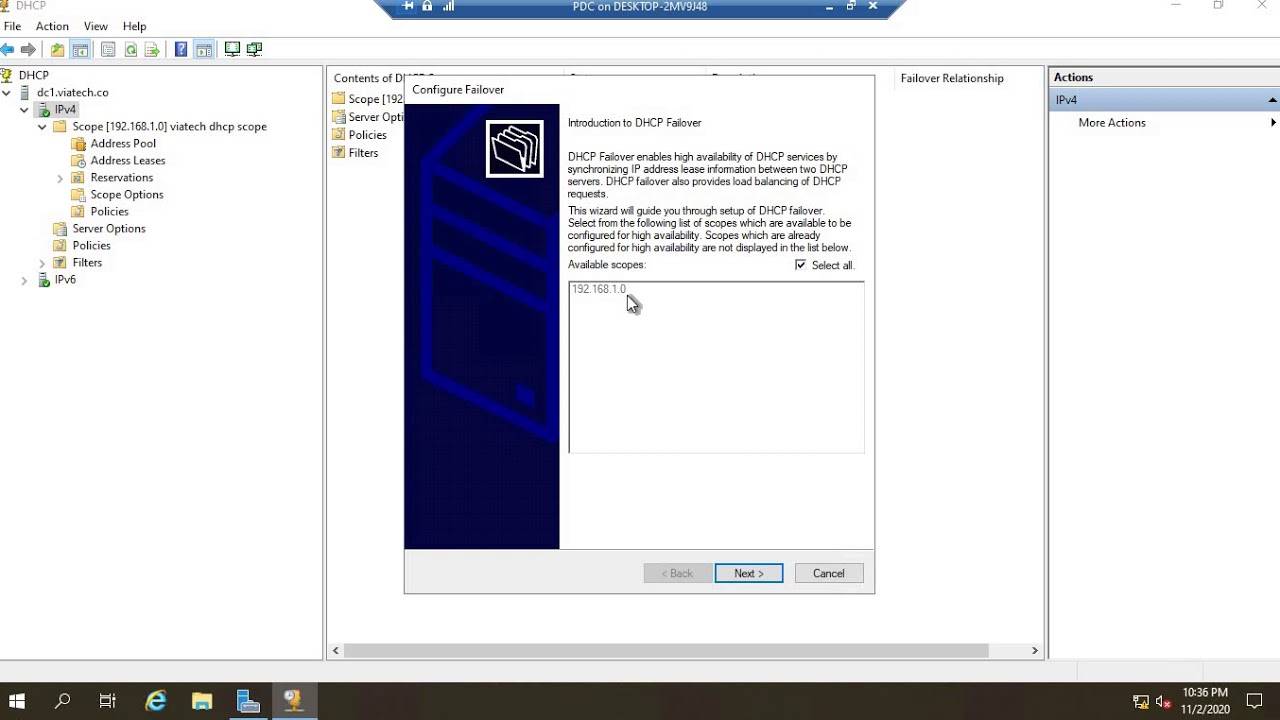
Task: Expand the Reservations node
Action: tap(60, 178)
